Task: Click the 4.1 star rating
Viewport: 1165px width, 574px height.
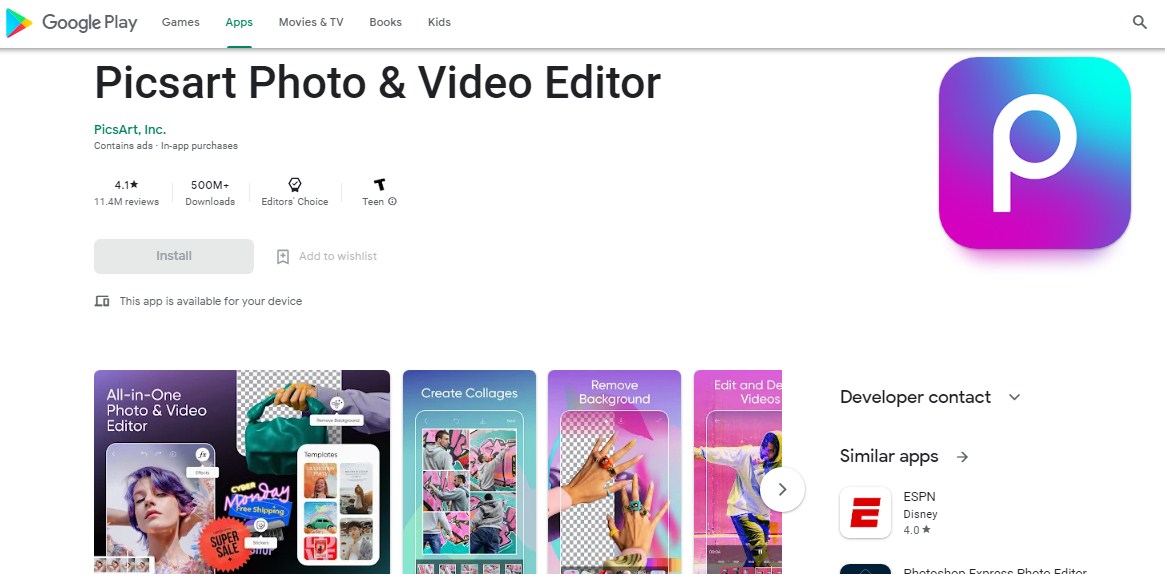Action: point(126,185)
